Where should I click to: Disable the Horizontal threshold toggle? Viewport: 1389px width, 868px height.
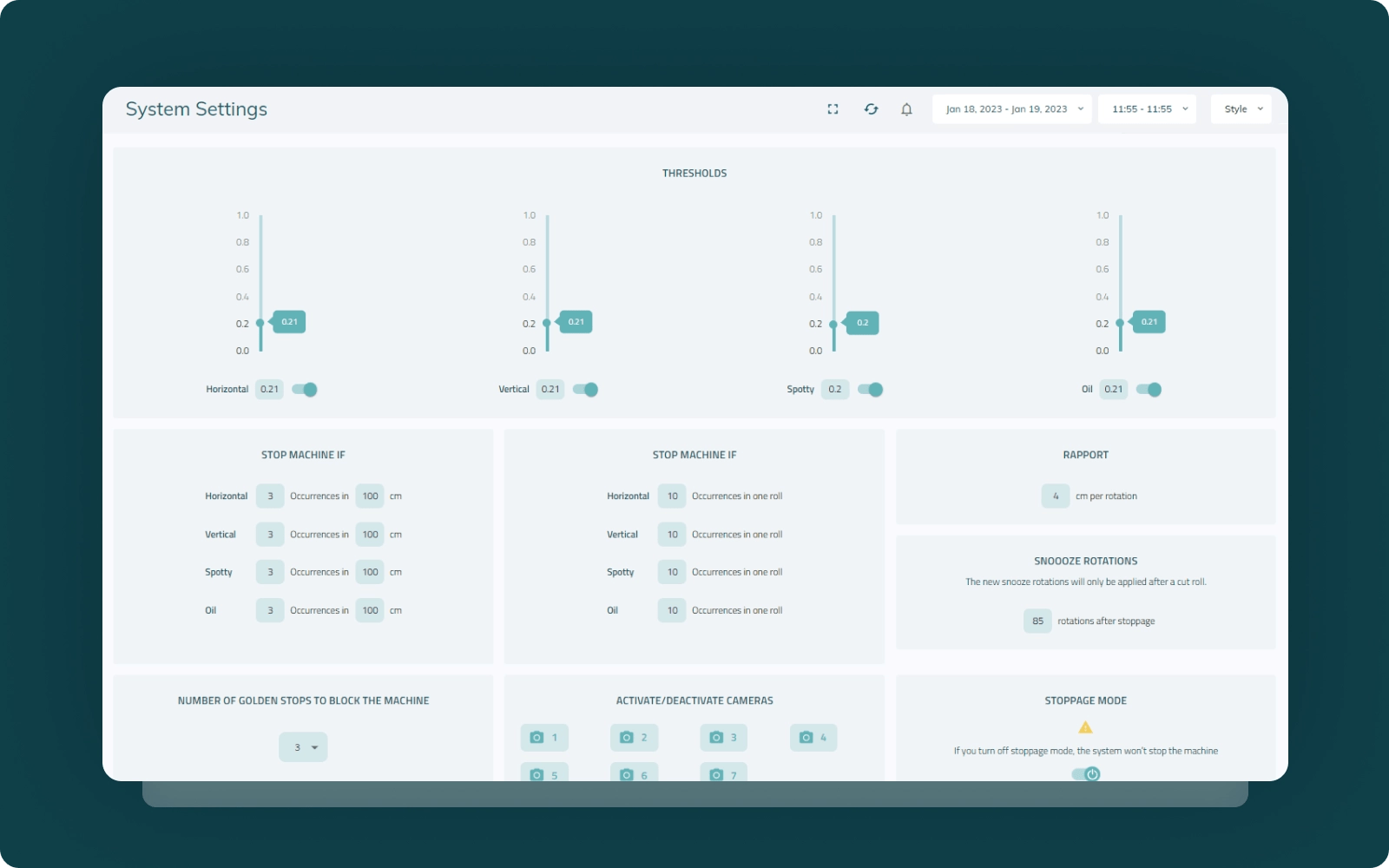(x=305, y=390)
